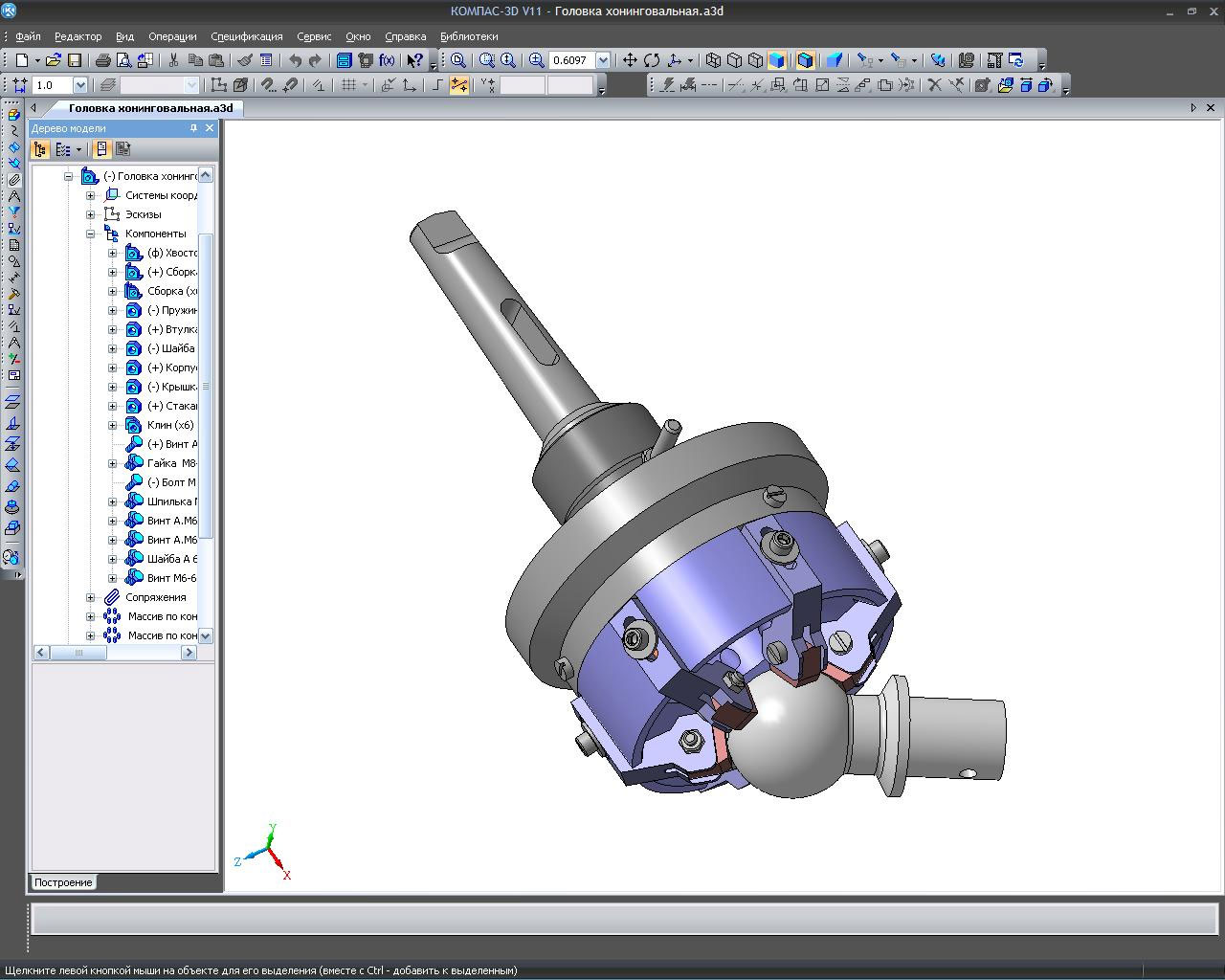This screenshot has width=1225, height=980.
Task: Expand the Эскизы tree node
Action: pyautogui.click(x=91, y=214)
